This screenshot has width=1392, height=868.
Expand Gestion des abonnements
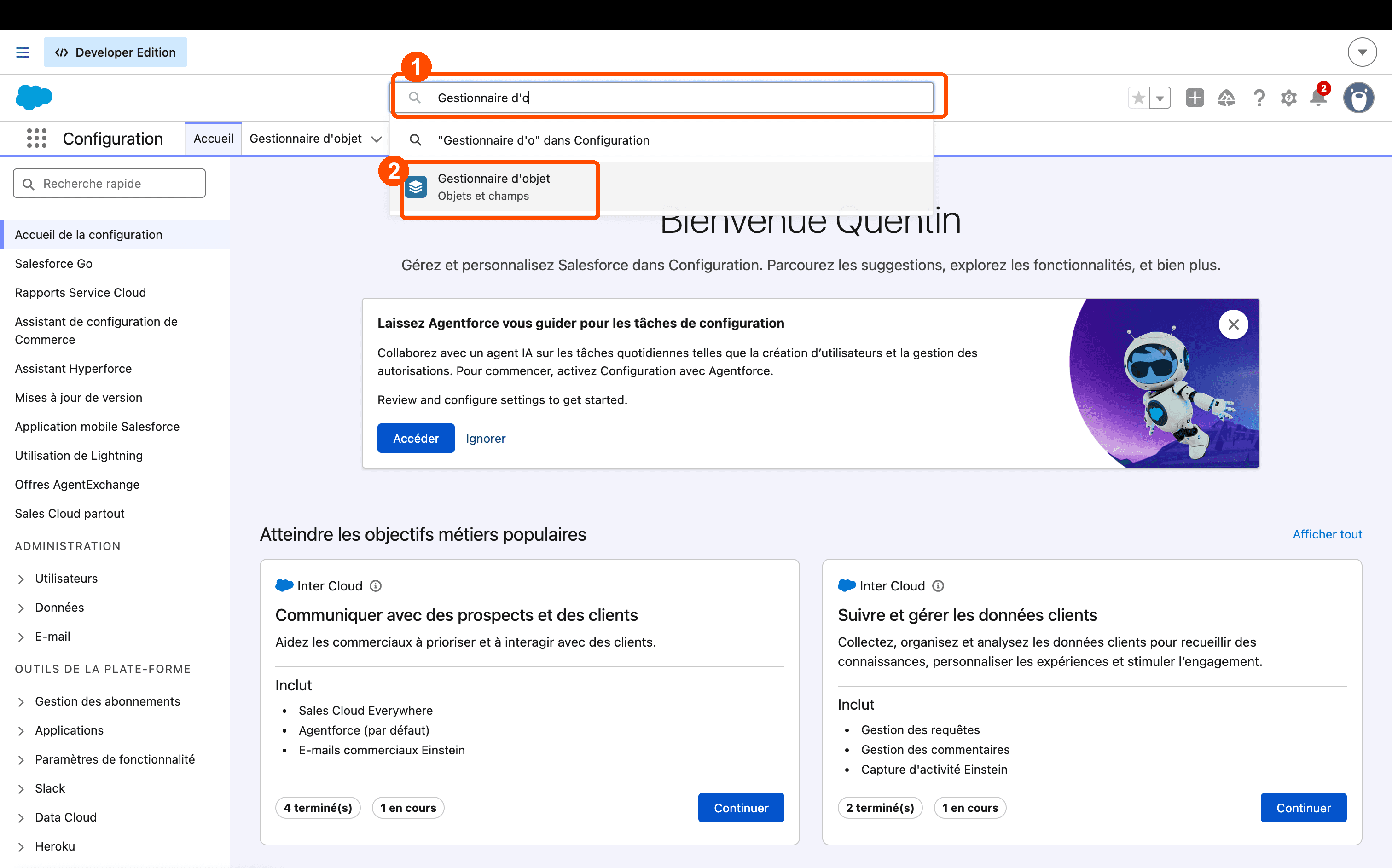tap(21, 701)
